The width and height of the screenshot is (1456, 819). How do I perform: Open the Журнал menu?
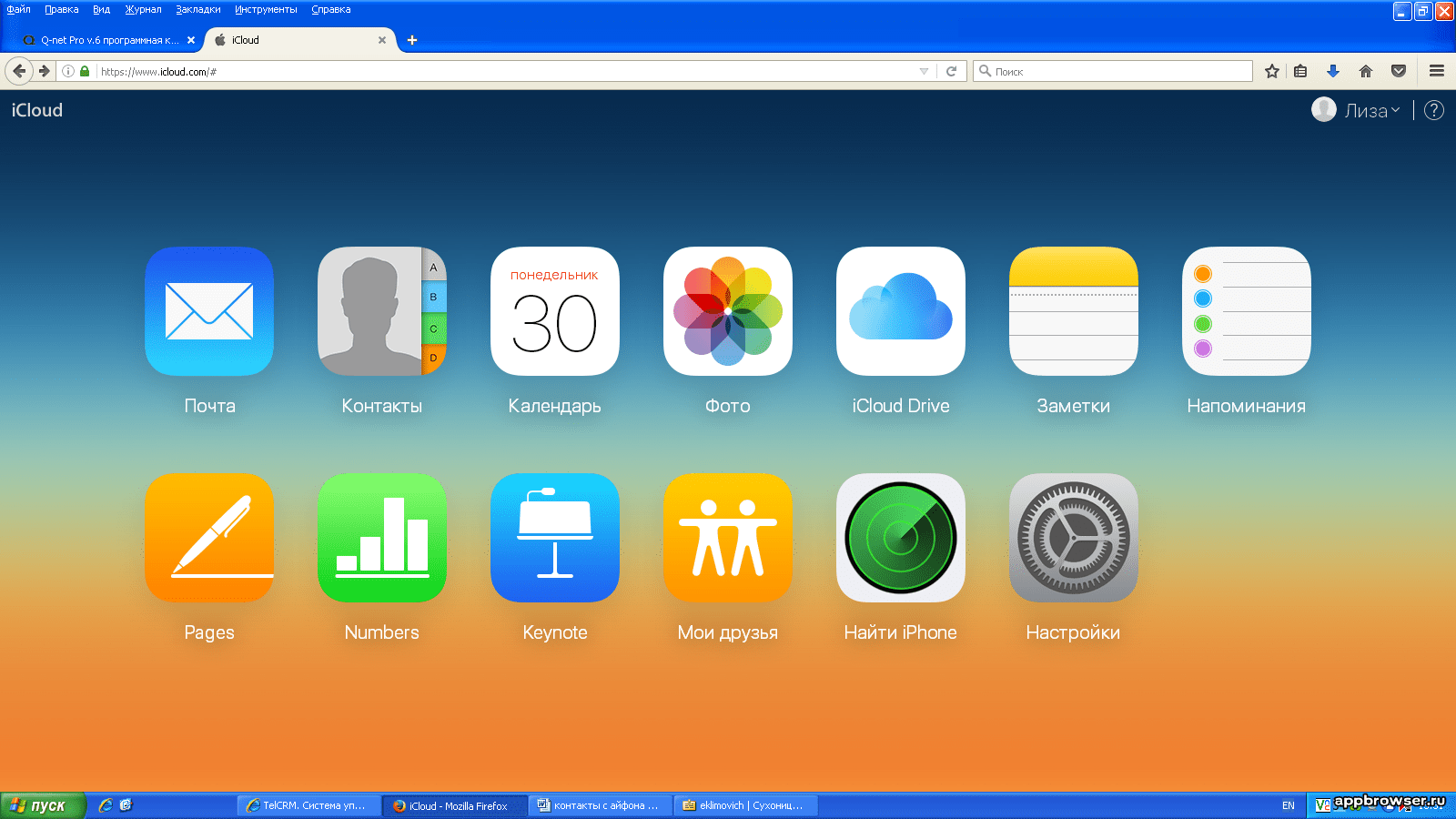coord(143,9)
